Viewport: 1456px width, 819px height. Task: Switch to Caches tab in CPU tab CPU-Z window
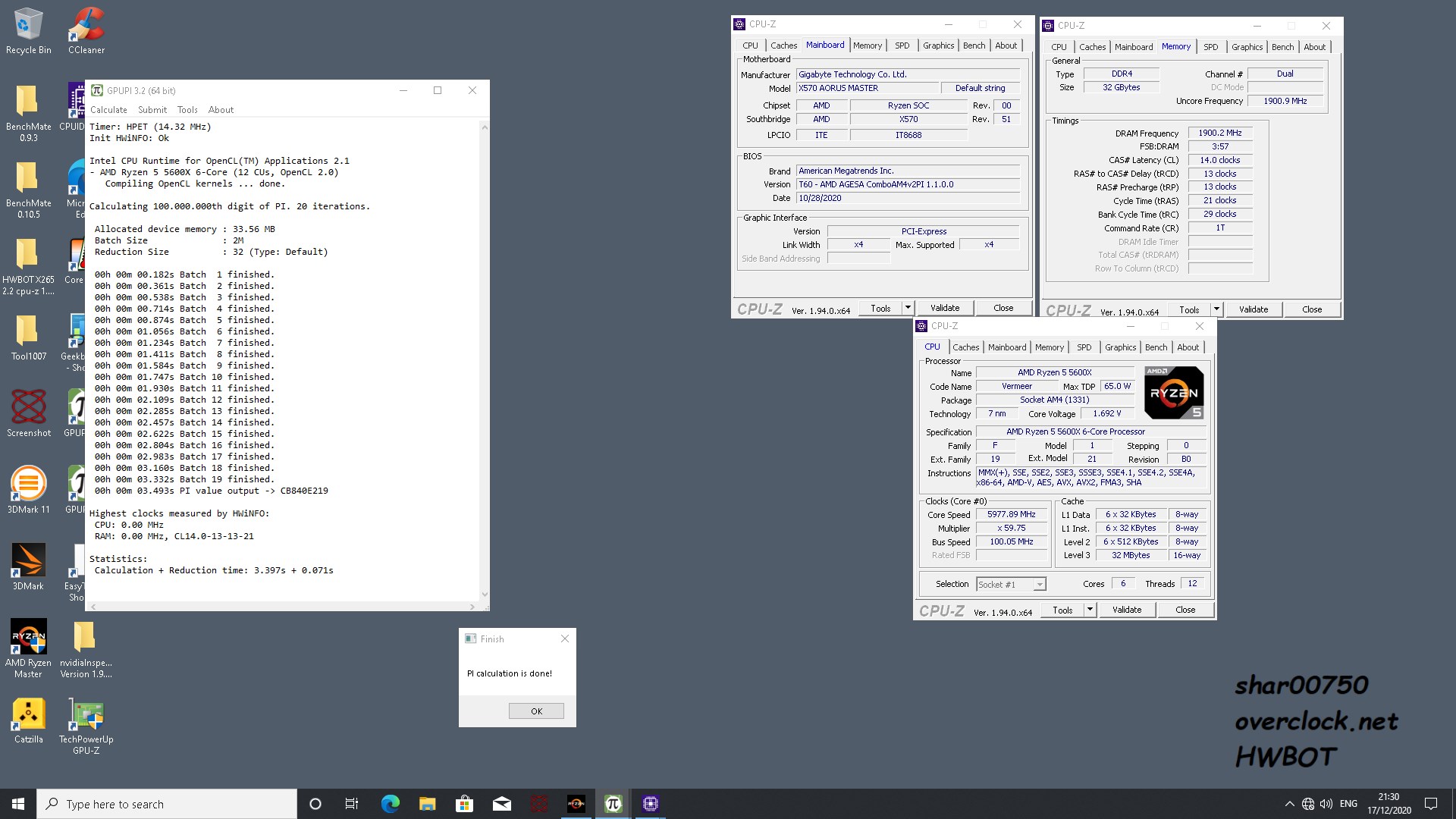pyautogui.click(x=965, y=347)
